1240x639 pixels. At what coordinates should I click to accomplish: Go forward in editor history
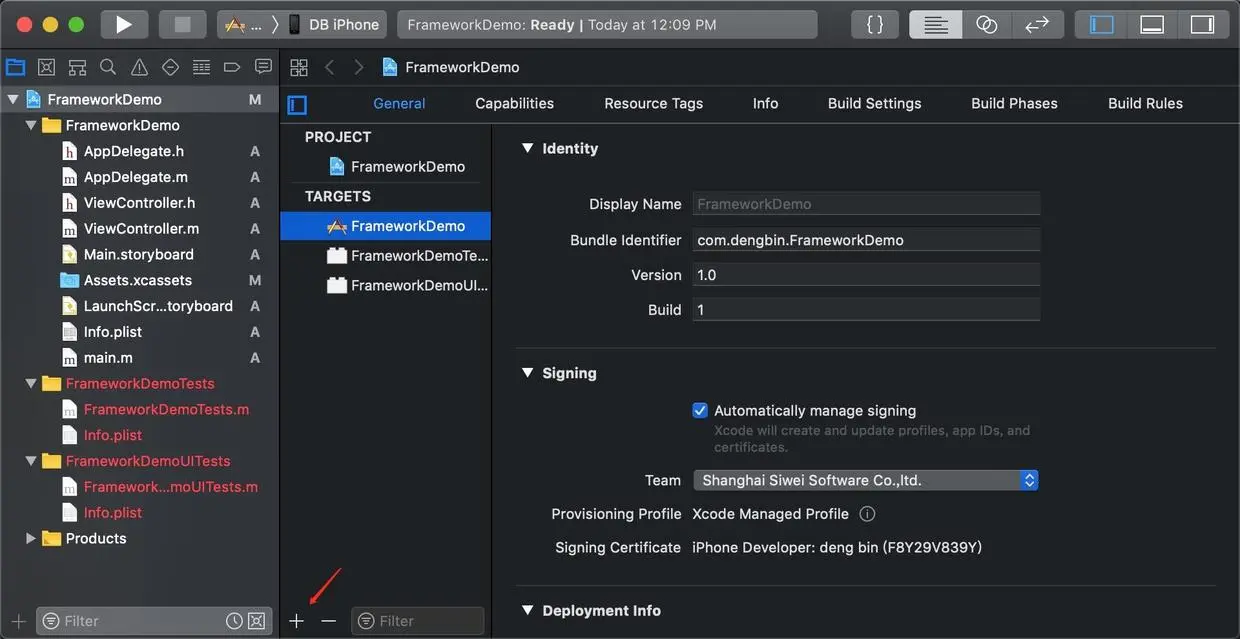click(359, 67)
